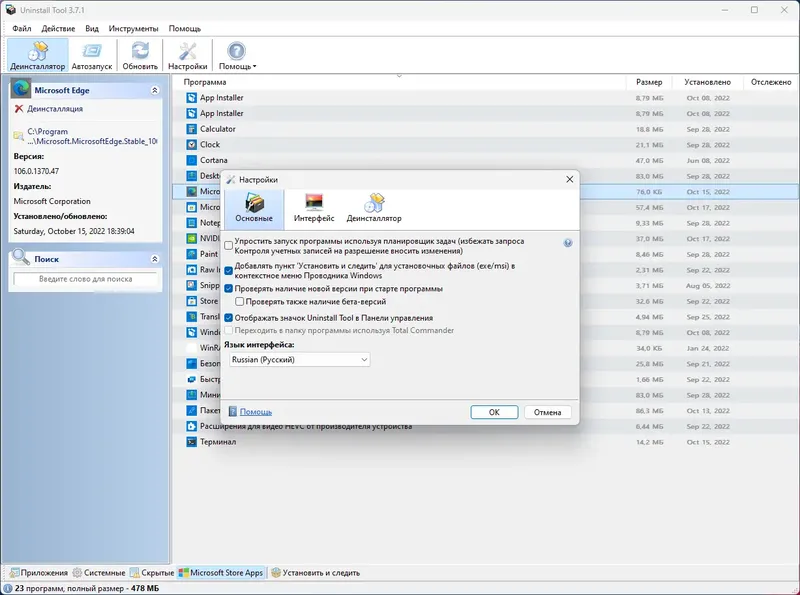The width and height of the screenshot is (800, 595).
Task: Sort list by the Установлено column header
Action: (x=707, y=82)
